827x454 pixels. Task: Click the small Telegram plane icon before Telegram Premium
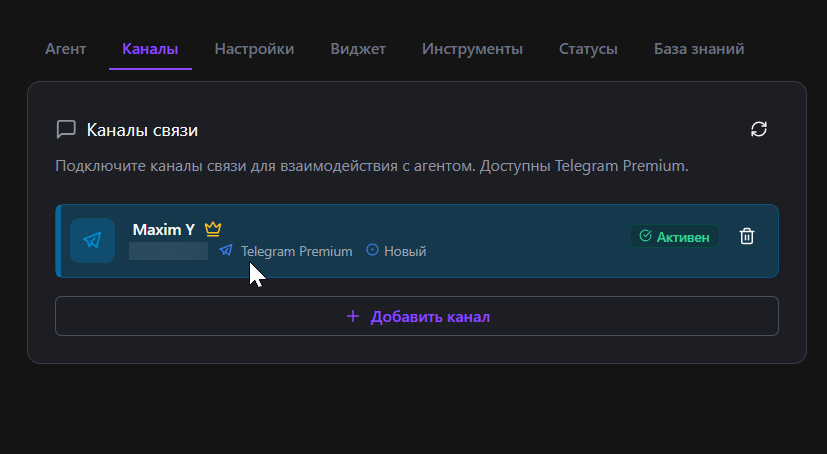pyautogui.click(x=226, y=251)
